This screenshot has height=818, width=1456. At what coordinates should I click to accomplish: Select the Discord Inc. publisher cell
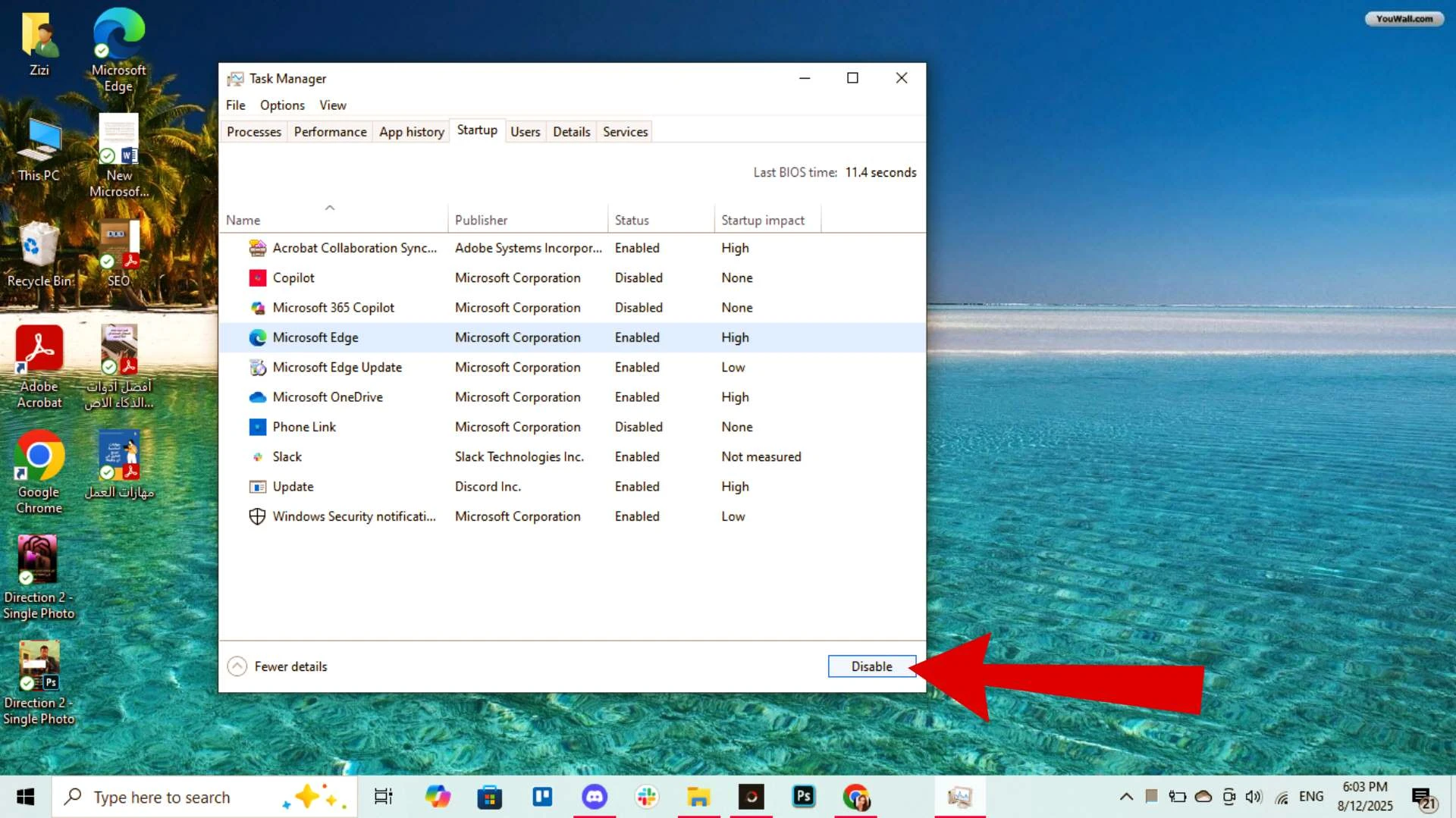pos(488,487)
